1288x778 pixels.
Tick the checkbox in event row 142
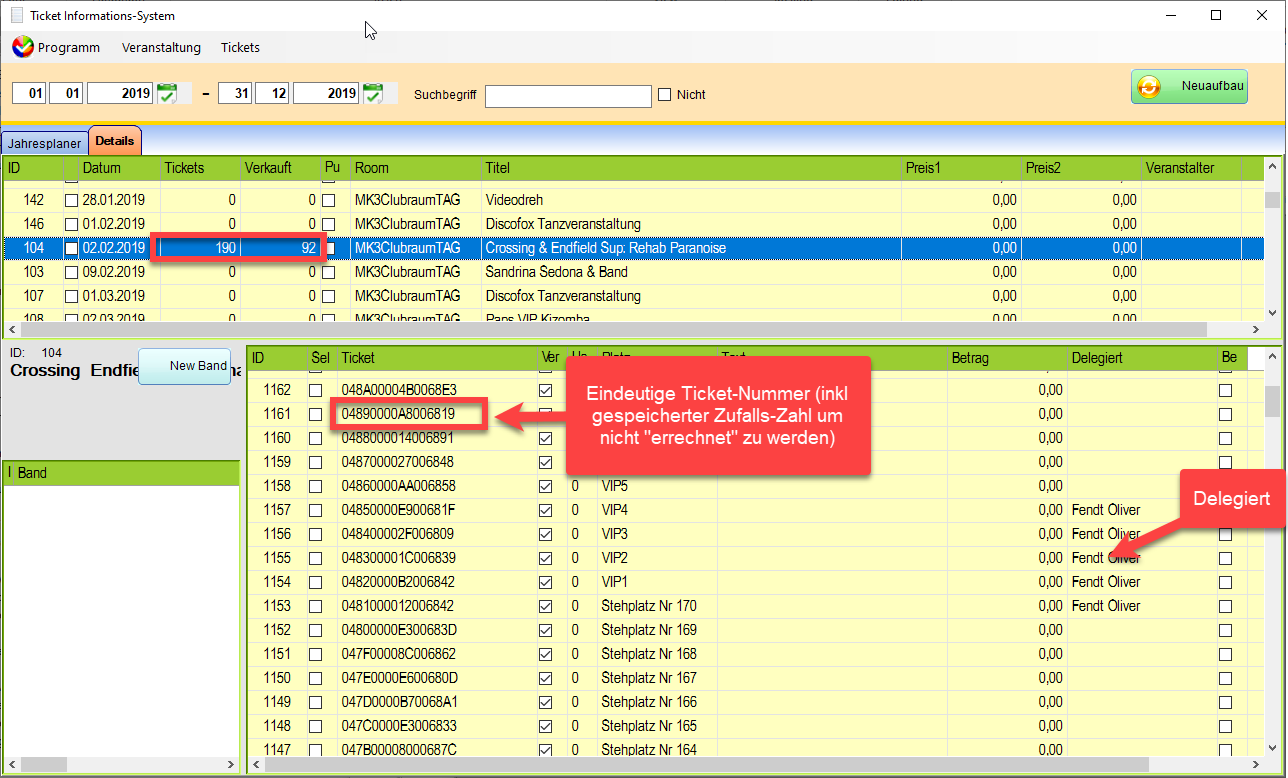pos(71,200)
